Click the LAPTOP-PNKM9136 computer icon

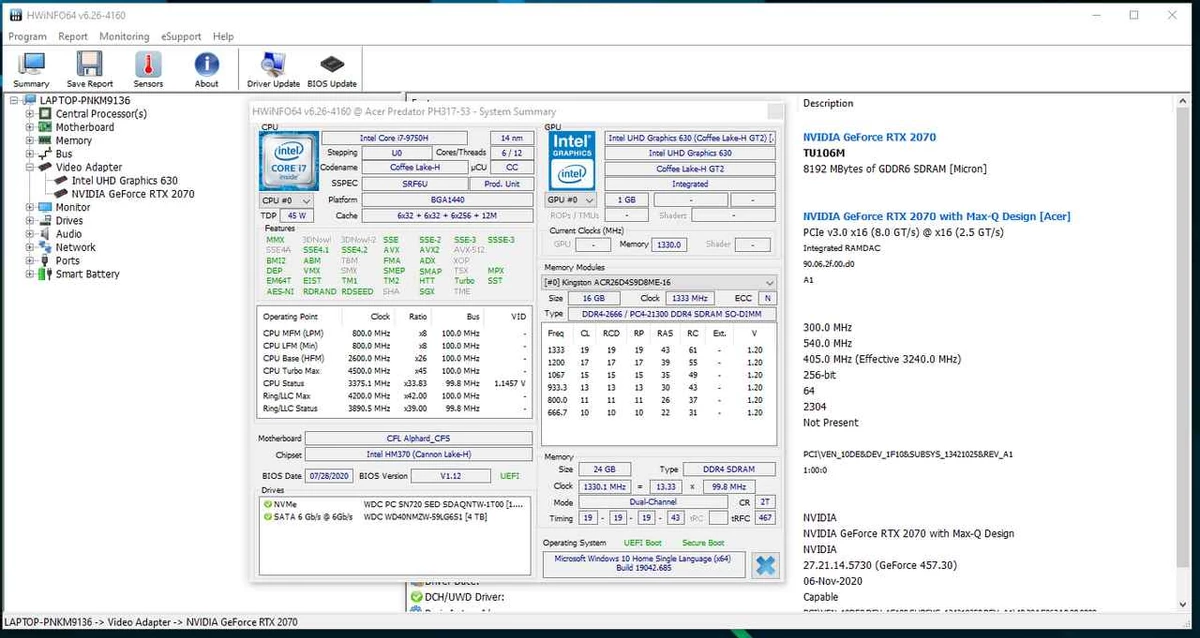29,101
